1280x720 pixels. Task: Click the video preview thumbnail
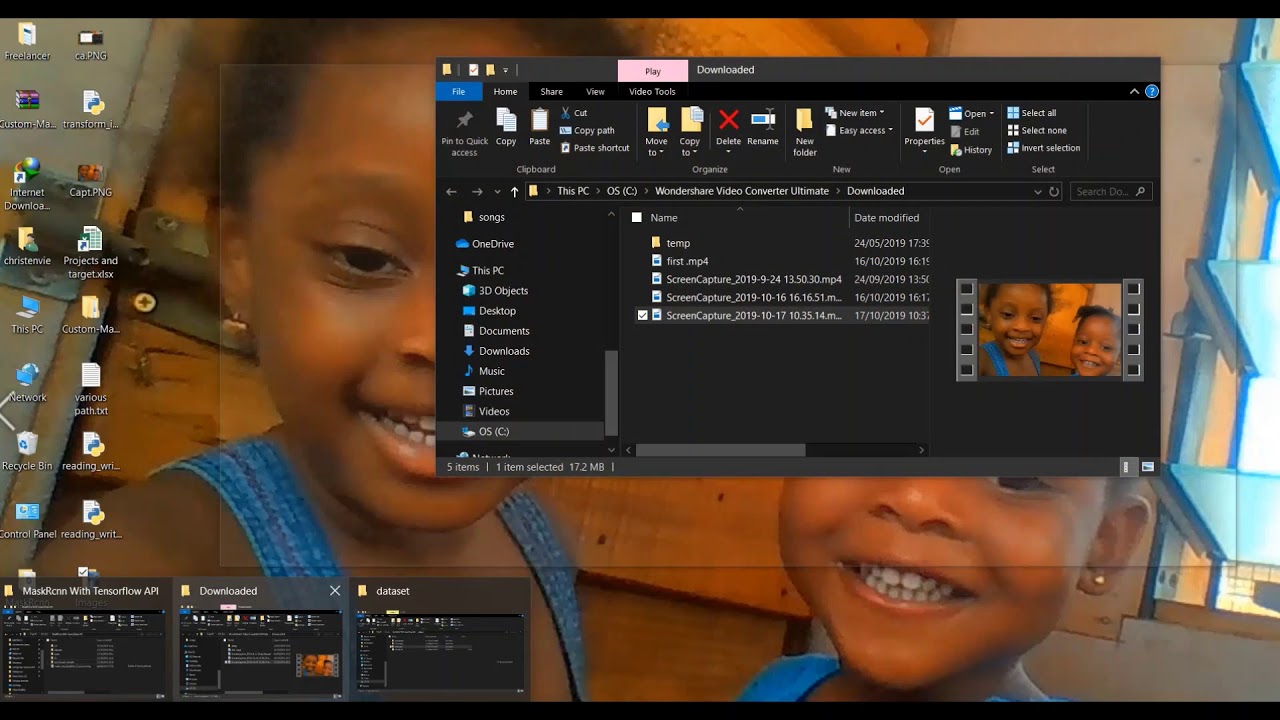click(x=1049, y=330)
